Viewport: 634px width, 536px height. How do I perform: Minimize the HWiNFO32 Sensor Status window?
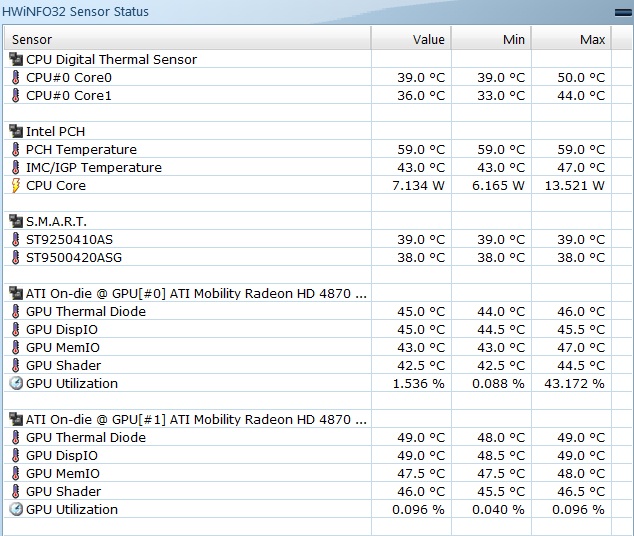(x=623, y=13)
